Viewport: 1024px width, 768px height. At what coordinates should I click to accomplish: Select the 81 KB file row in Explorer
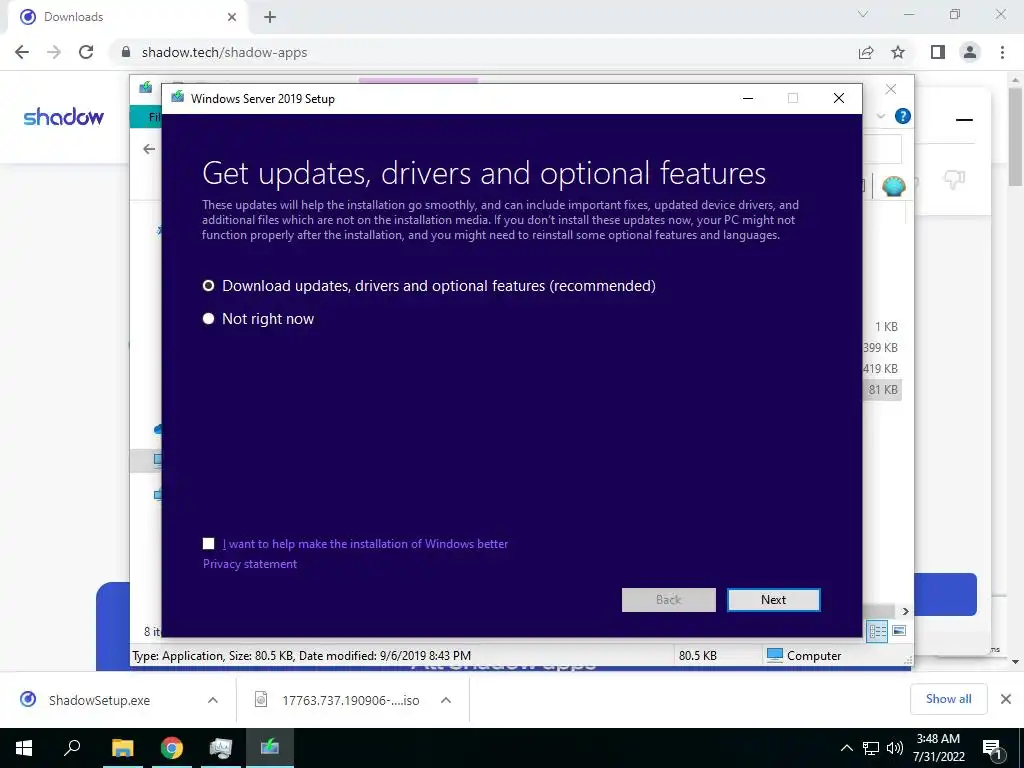pyautogui.click(x=882, y=390)
